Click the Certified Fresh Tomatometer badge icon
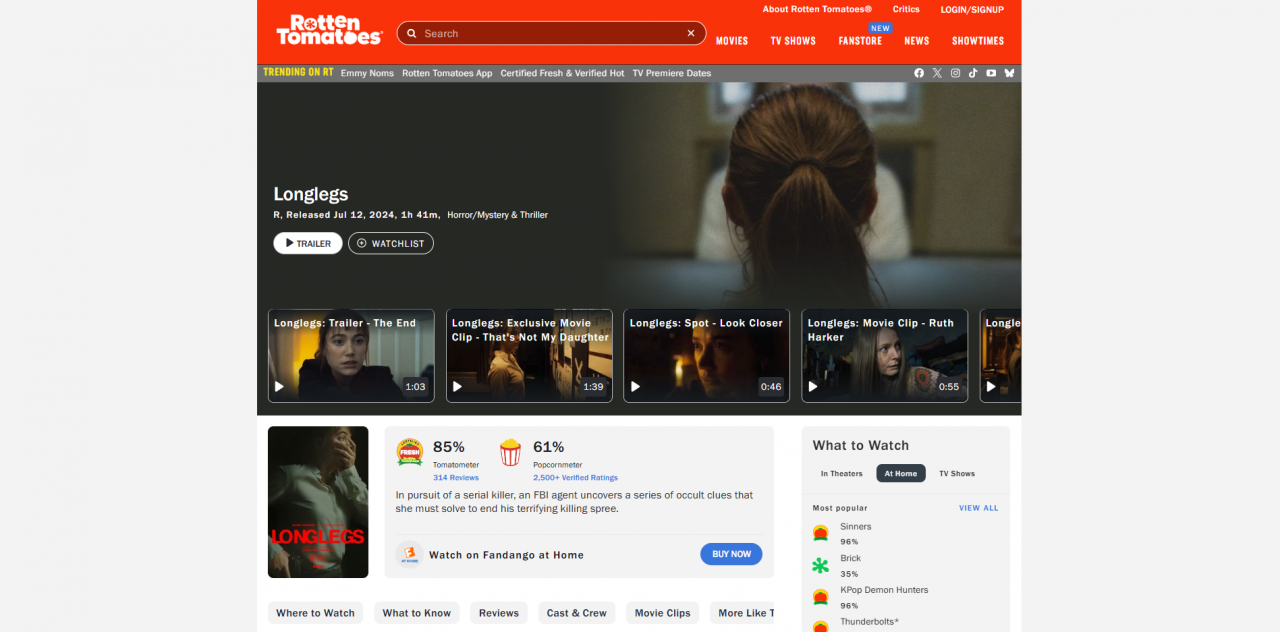 click(410, 452)
